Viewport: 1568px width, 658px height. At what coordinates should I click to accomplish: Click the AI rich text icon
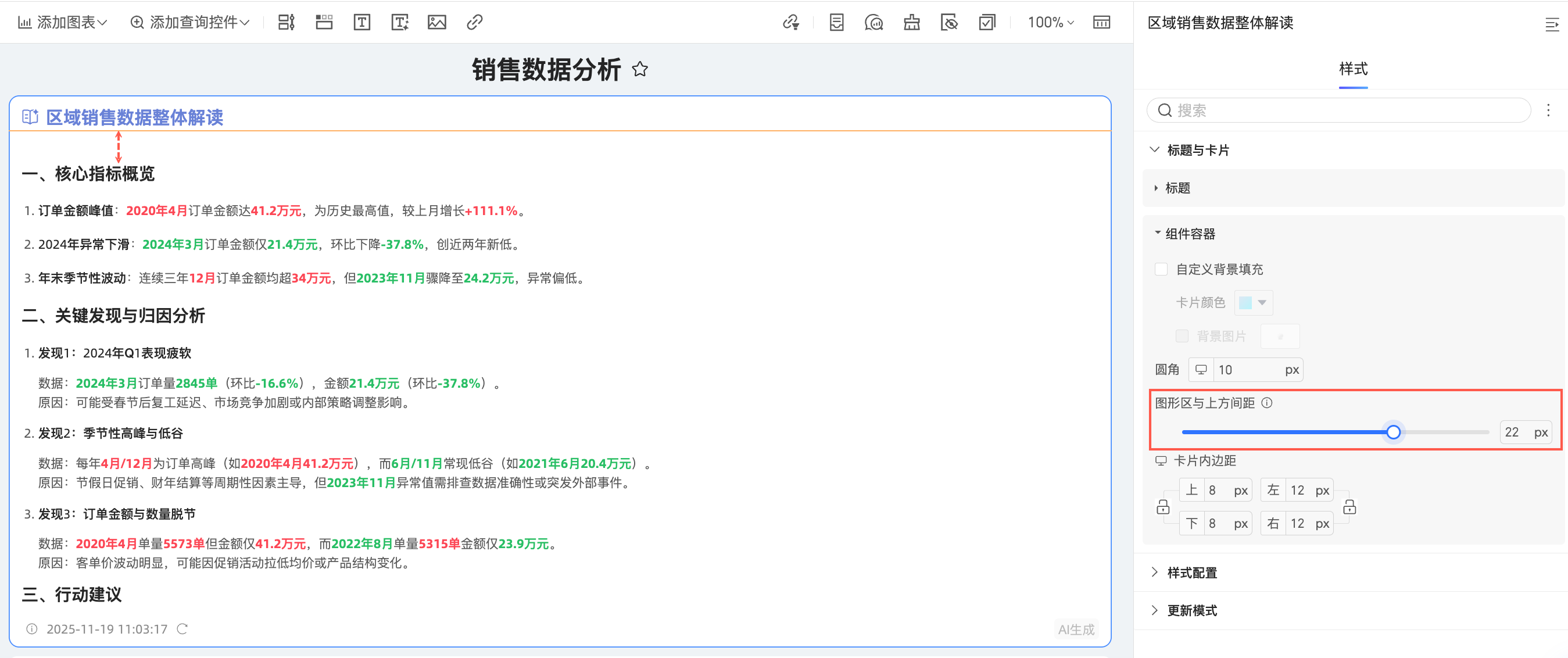pyautogui.click(x=399, y=23)
